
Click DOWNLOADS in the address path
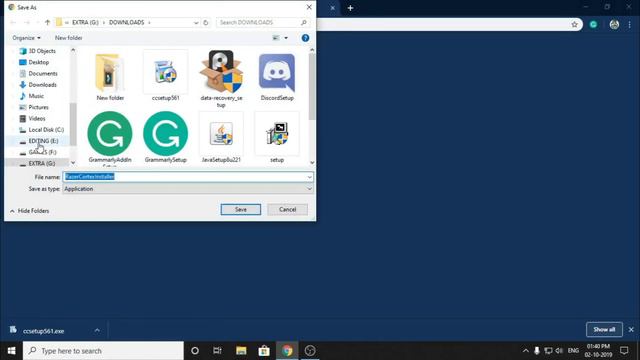127,22
